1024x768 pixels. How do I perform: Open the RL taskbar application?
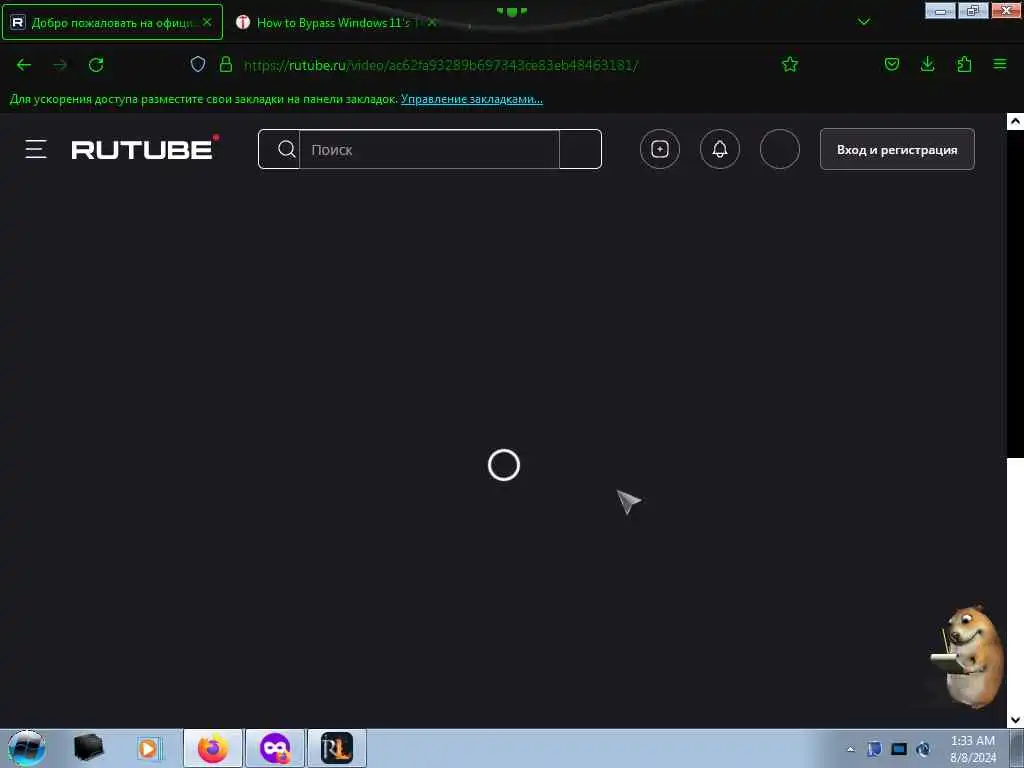336,748
